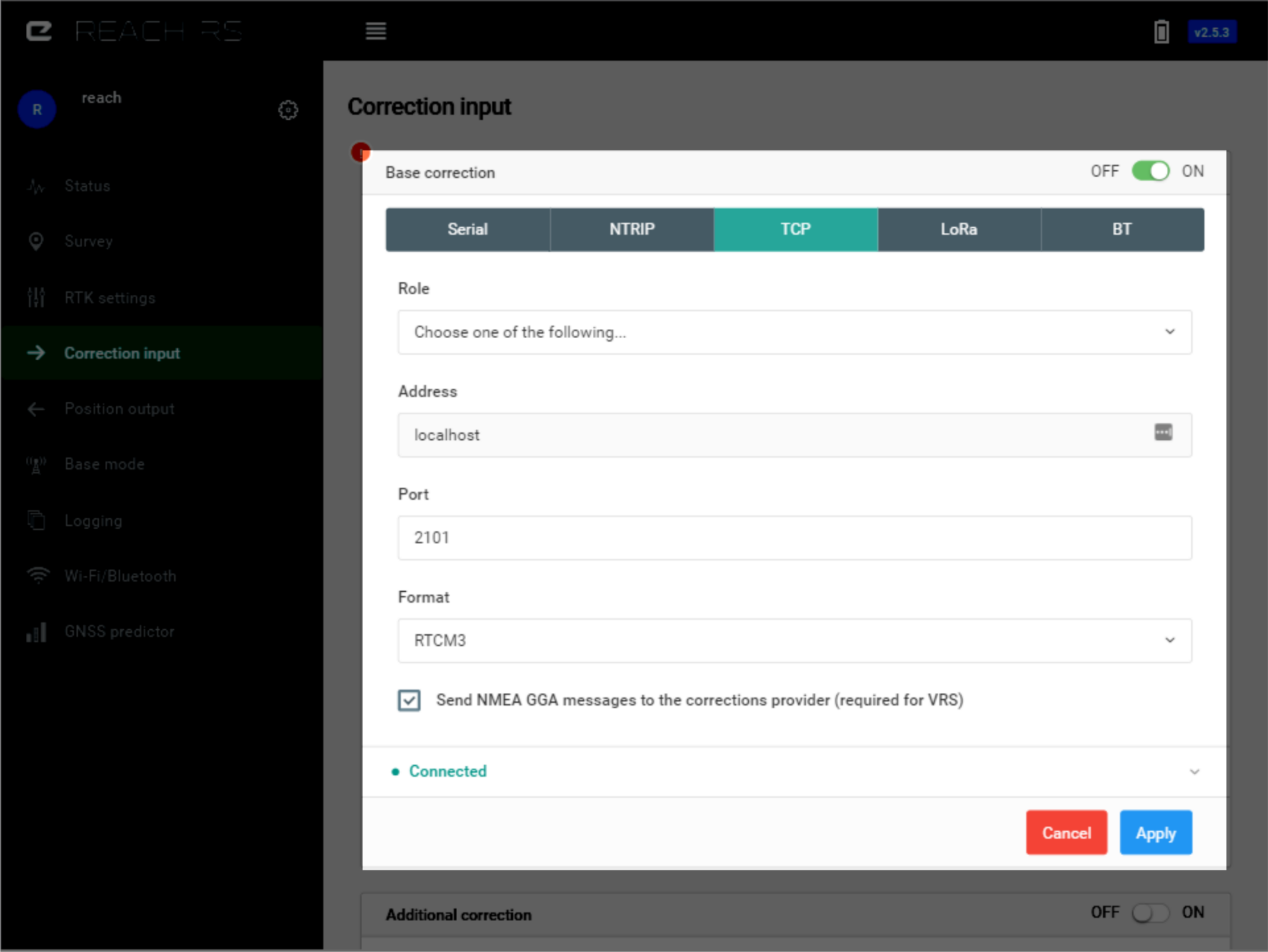1268x952 pixels.
Task: Click the Position output arrow icon
Action: click(x=36, y=409)
